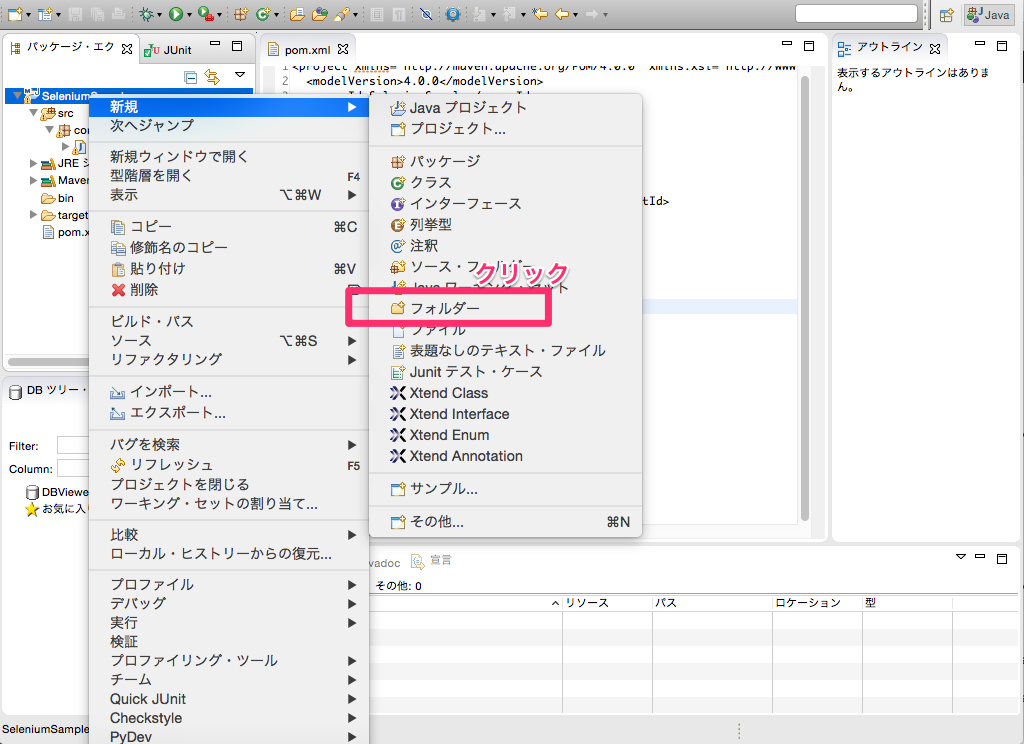1024x744 pixels.
Task: Expand the JRE system library node
Action: (33, 163)
